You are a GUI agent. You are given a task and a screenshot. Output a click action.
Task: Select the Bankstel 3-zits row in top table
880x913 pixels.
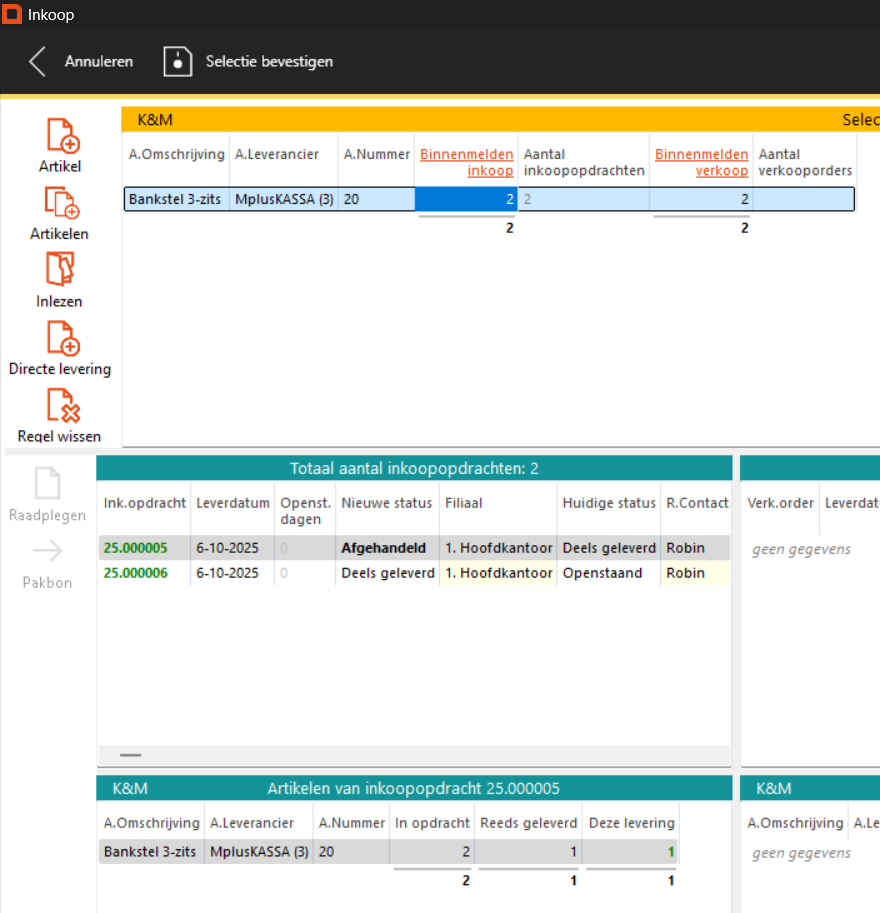(x=175, y=199)
